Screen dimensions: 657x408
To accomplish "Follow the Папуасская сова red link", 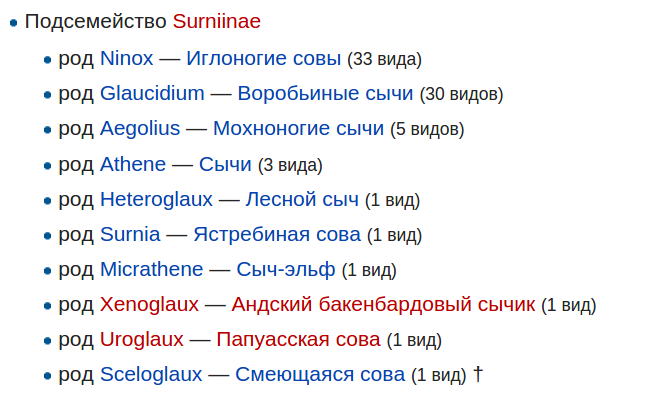I will pyautogui.click(x=298, y=339).
